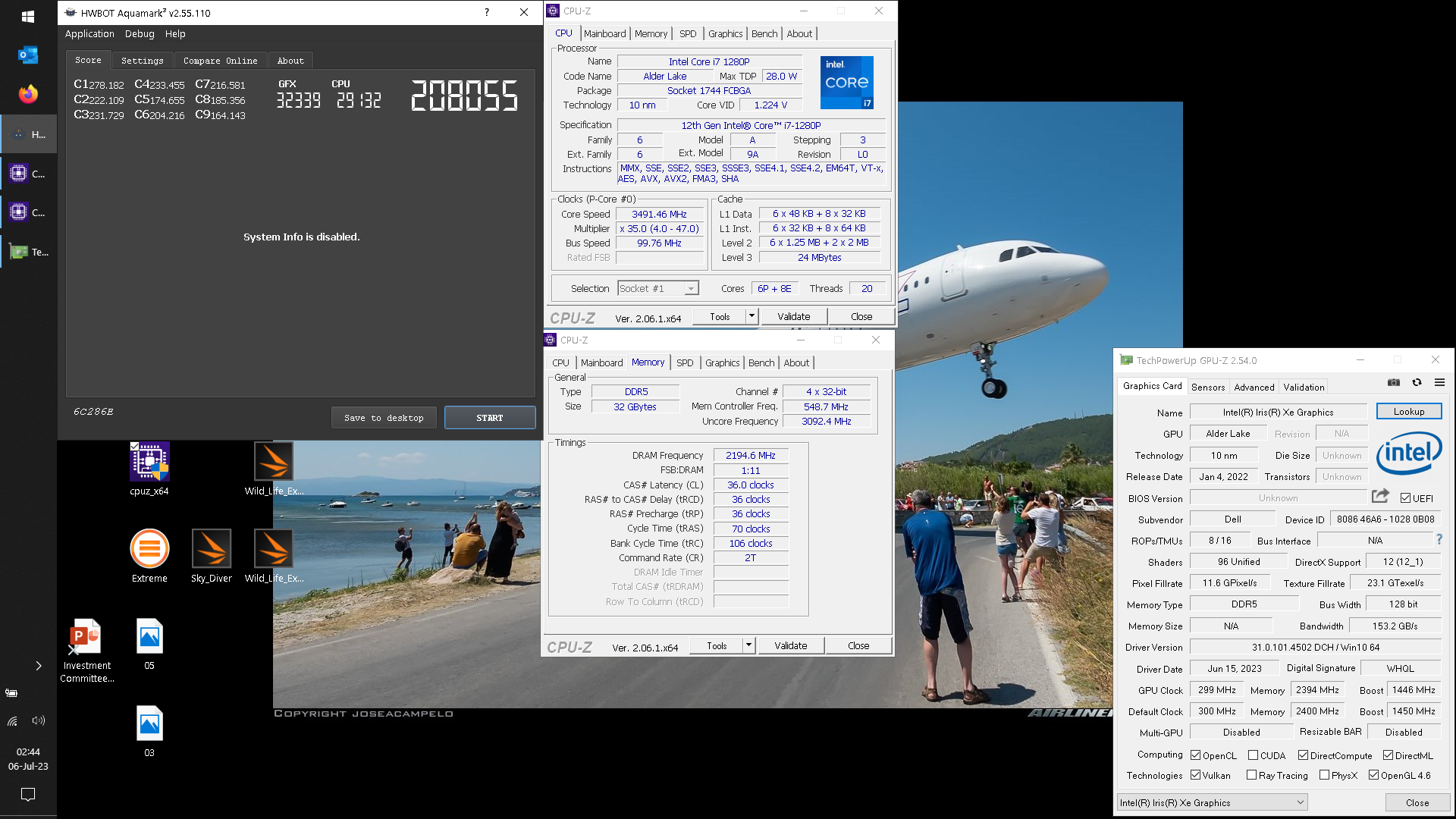The image size is (1456, 819).
Task: Open the image file named 03
Action: tap(149, 731)
